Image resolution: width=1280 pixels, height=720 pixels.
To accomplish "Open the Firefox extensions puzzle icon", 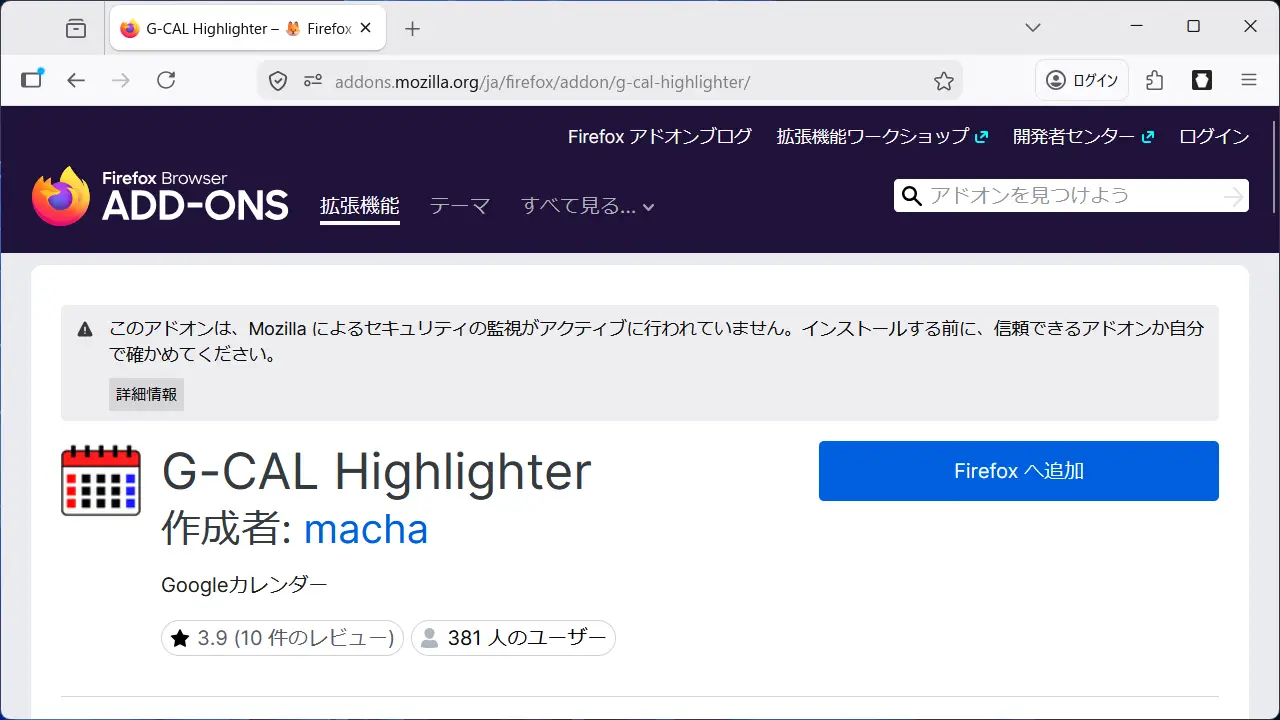I will coord(1155,81).
